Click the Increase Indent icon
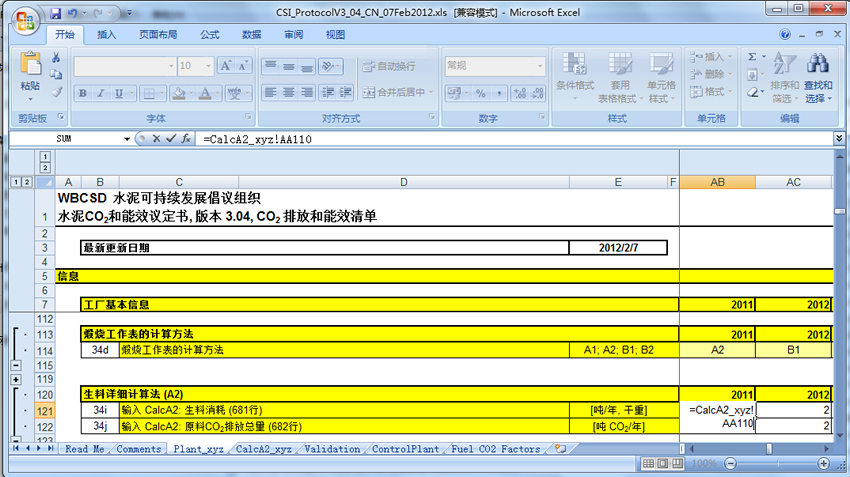The height and width of the screenshot is (477, 850). 346,93
